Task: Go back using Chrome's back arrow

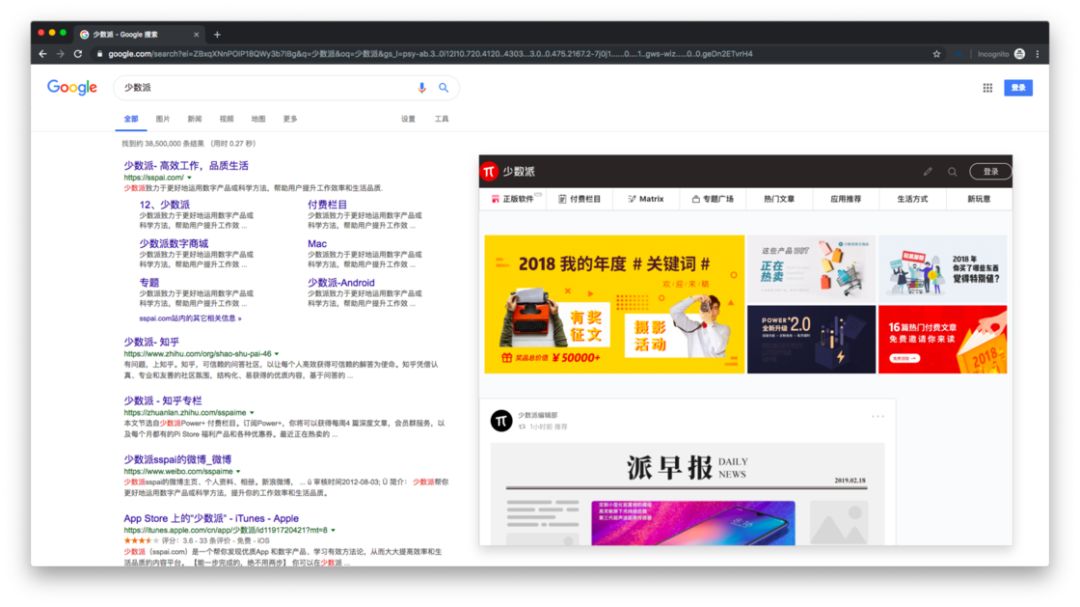Action: tap(43, 54)
